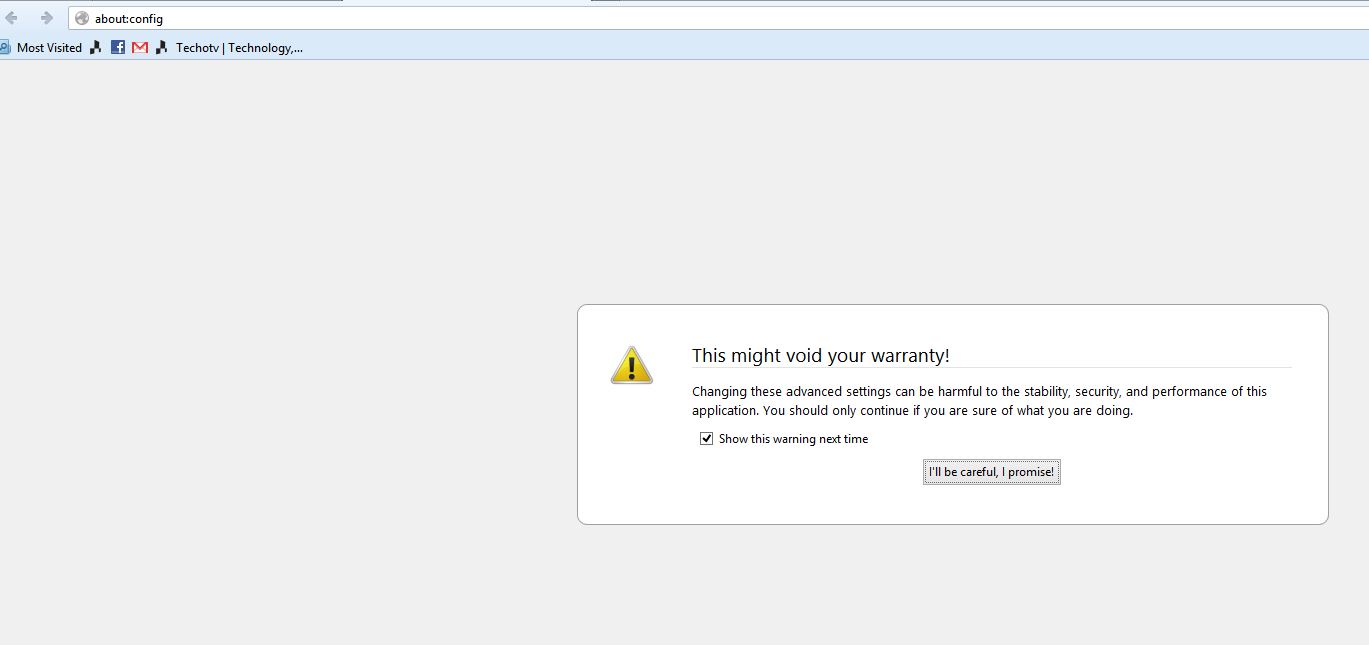The image size is (1369, 645).
Task: Click the 'This might void your warranty!' heading
Action: [821, 355]
